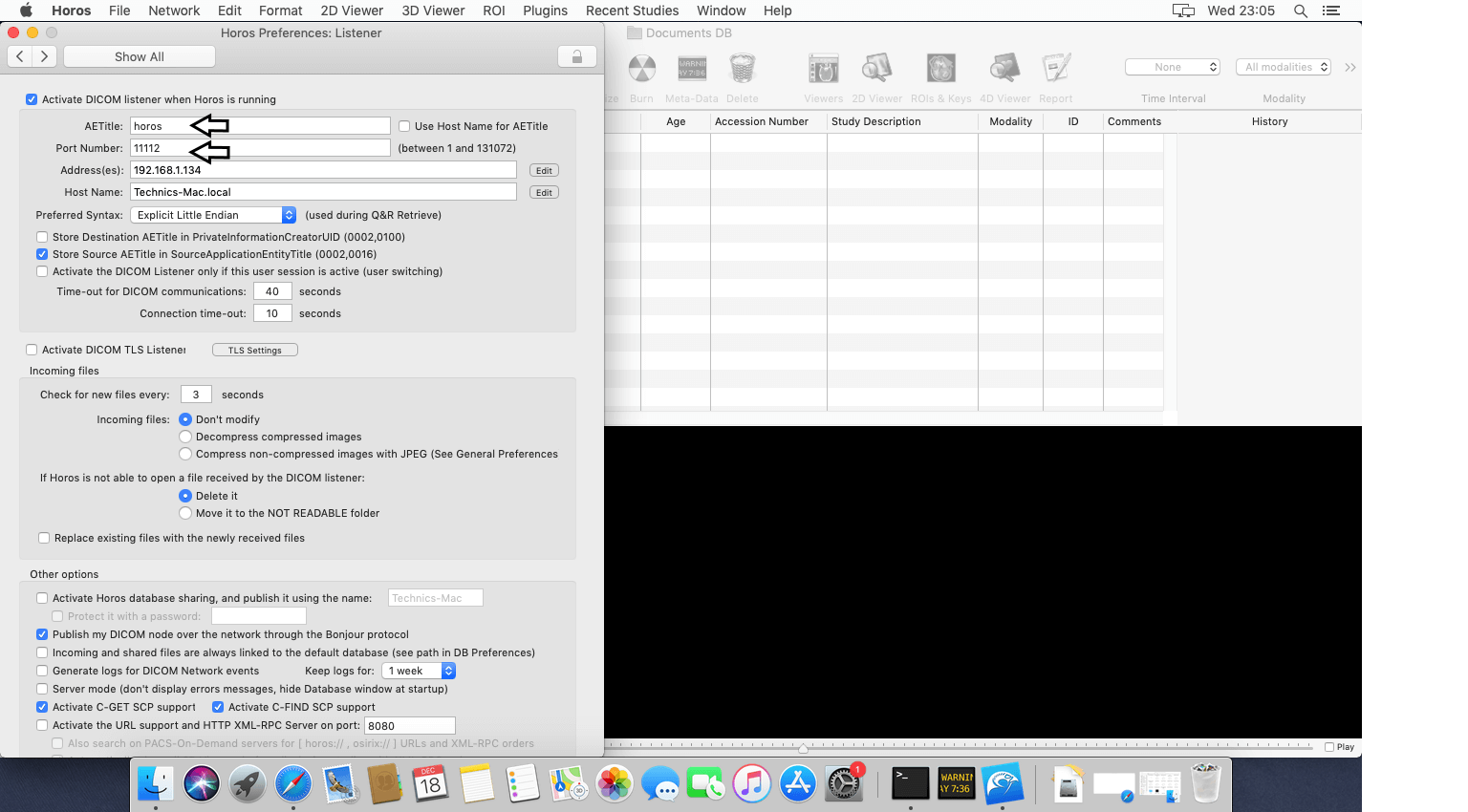Open Viewers from the database toolbar
This screenshot has height=812, width=1468.
[823, 69]
